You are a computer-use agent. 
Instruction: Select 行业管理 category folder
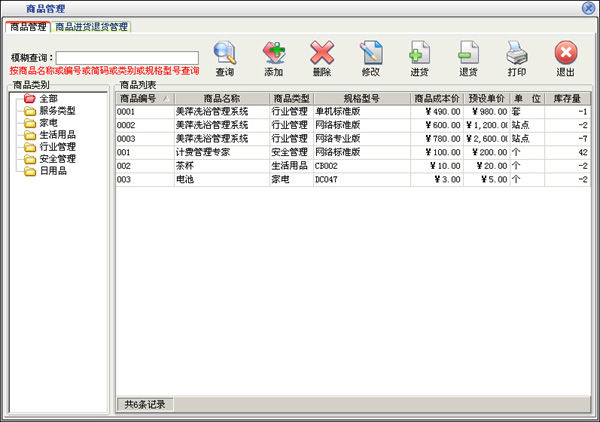(x=57, y=146)
